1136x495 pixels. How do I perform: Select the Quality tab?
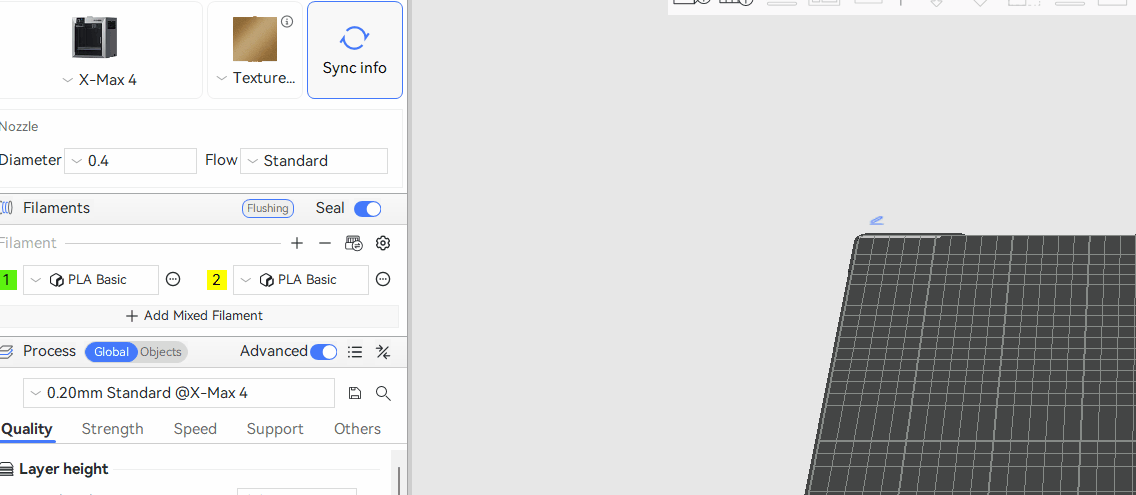(27, 429)
